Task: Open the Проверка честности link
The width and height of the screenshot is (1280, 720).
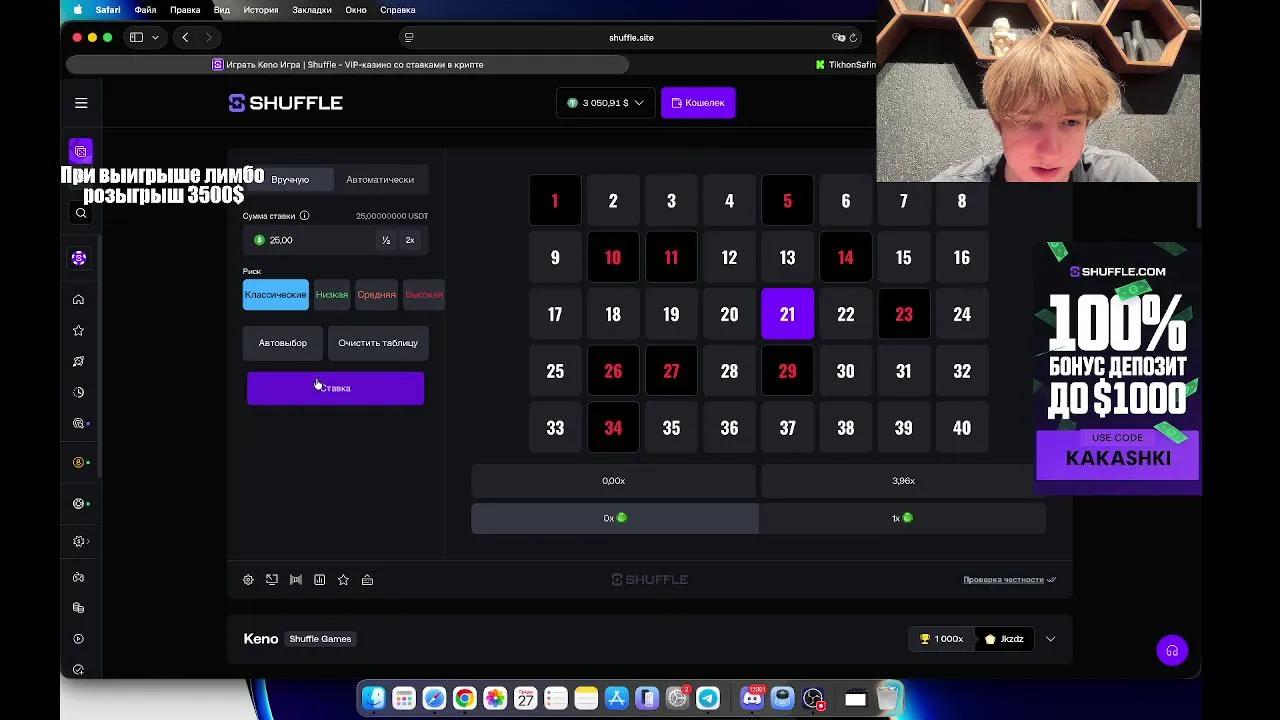Action: tap(1009, 580)
